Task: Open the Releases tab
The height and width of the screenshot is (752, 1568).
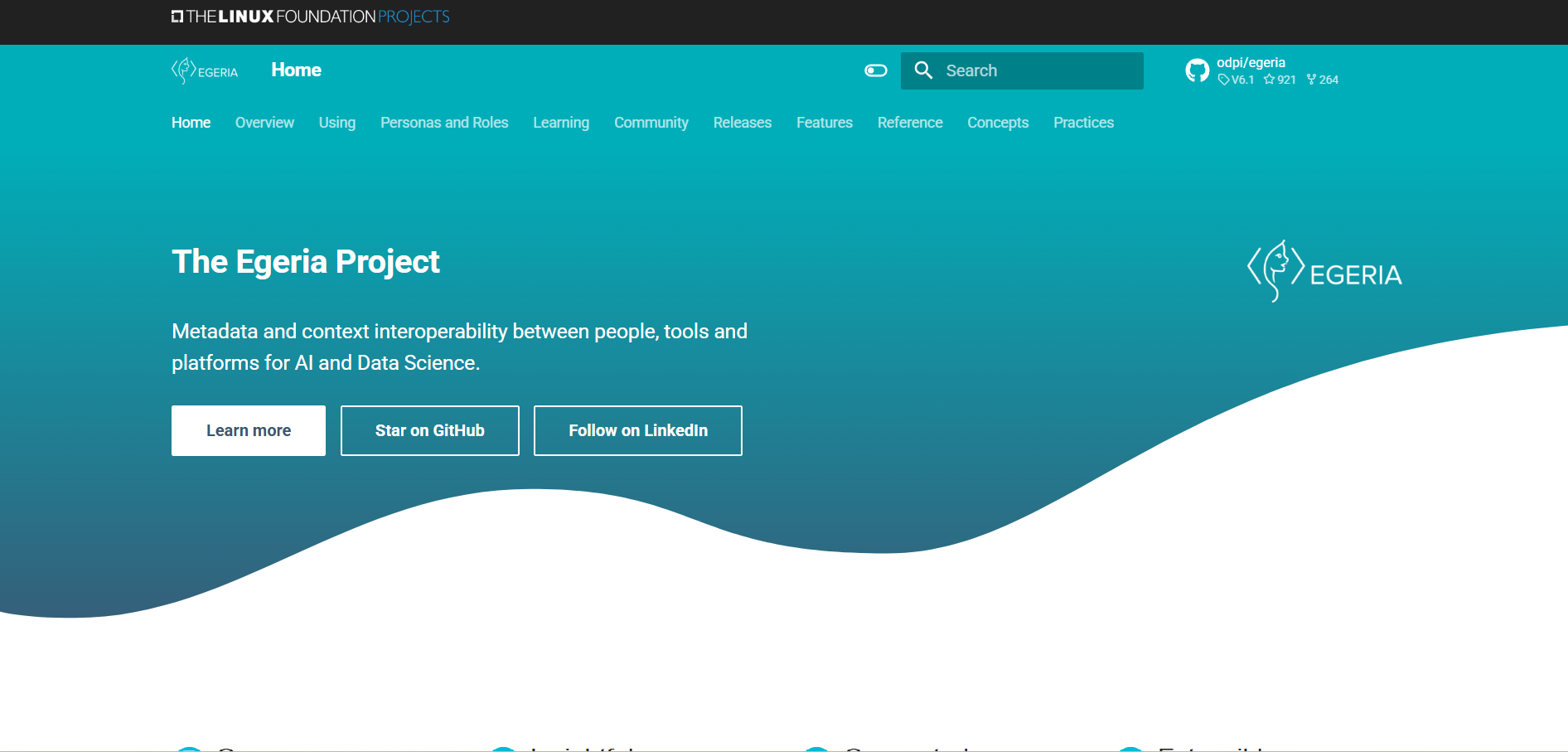Action: coord(743,123)
